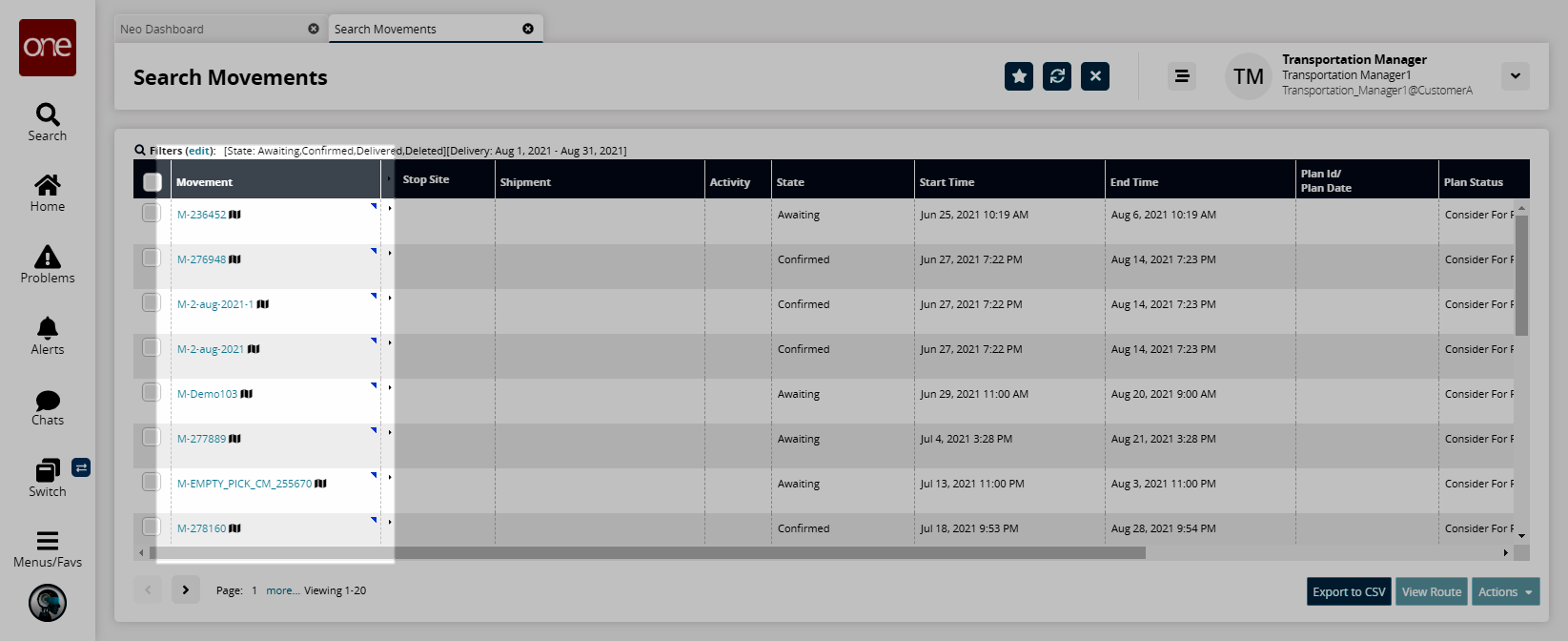Check the row M-EMPTY_PICK_CM_255670 checkbox
The image size is (1568, 641).
click(152, 482)
